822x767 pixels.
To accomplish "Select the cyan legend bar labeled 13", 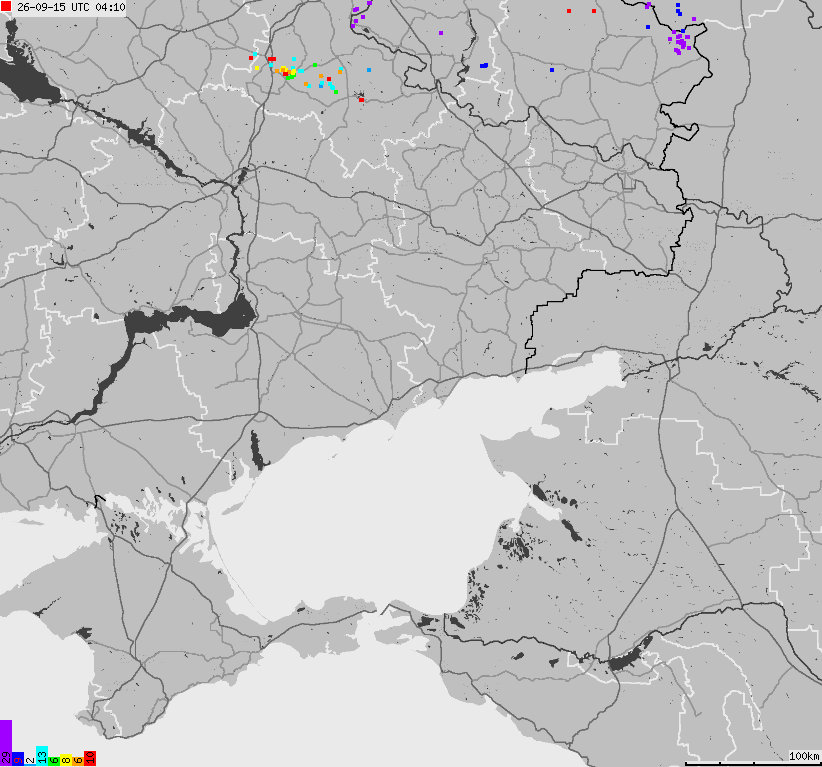I will click(42, 756).
